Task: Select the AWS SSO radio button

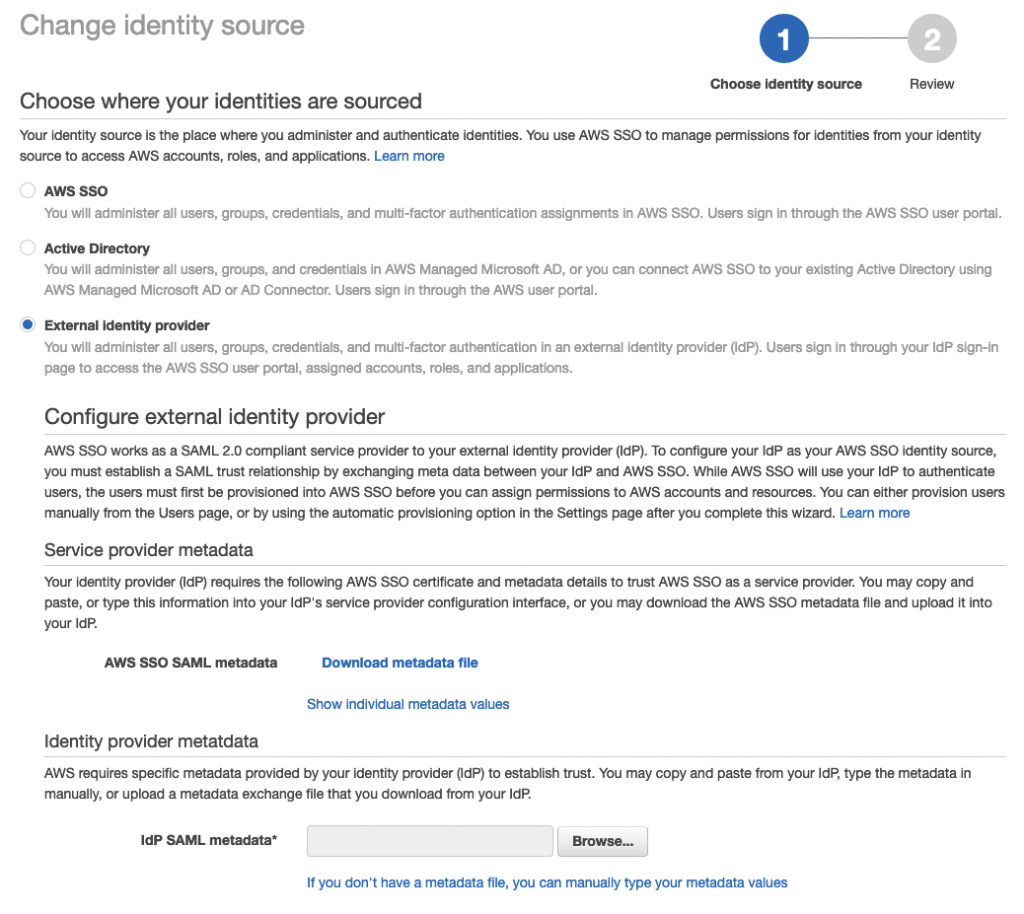Action: 28,191
